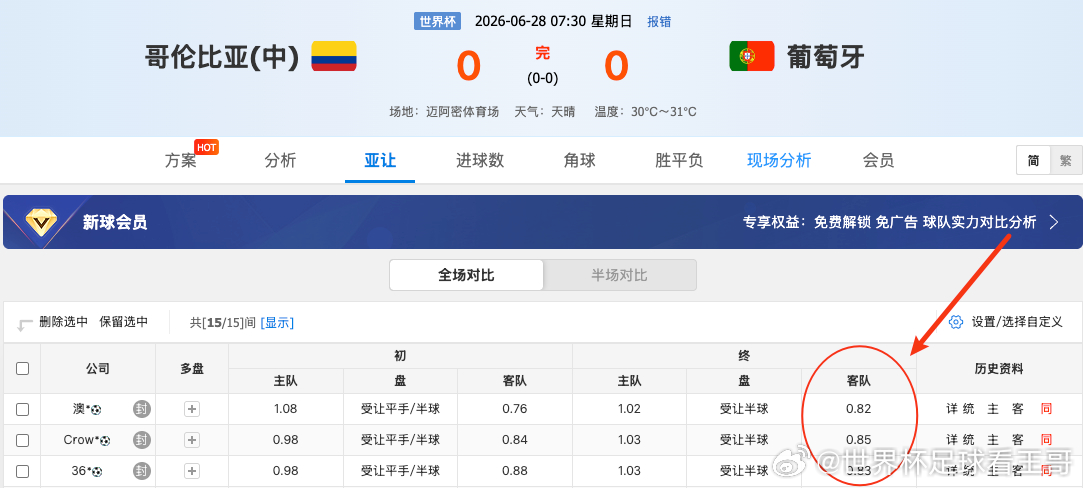This screenshot has width=1083, height=488.
Task: Click the 报错 report error link
Action: (x=659, y=21)
